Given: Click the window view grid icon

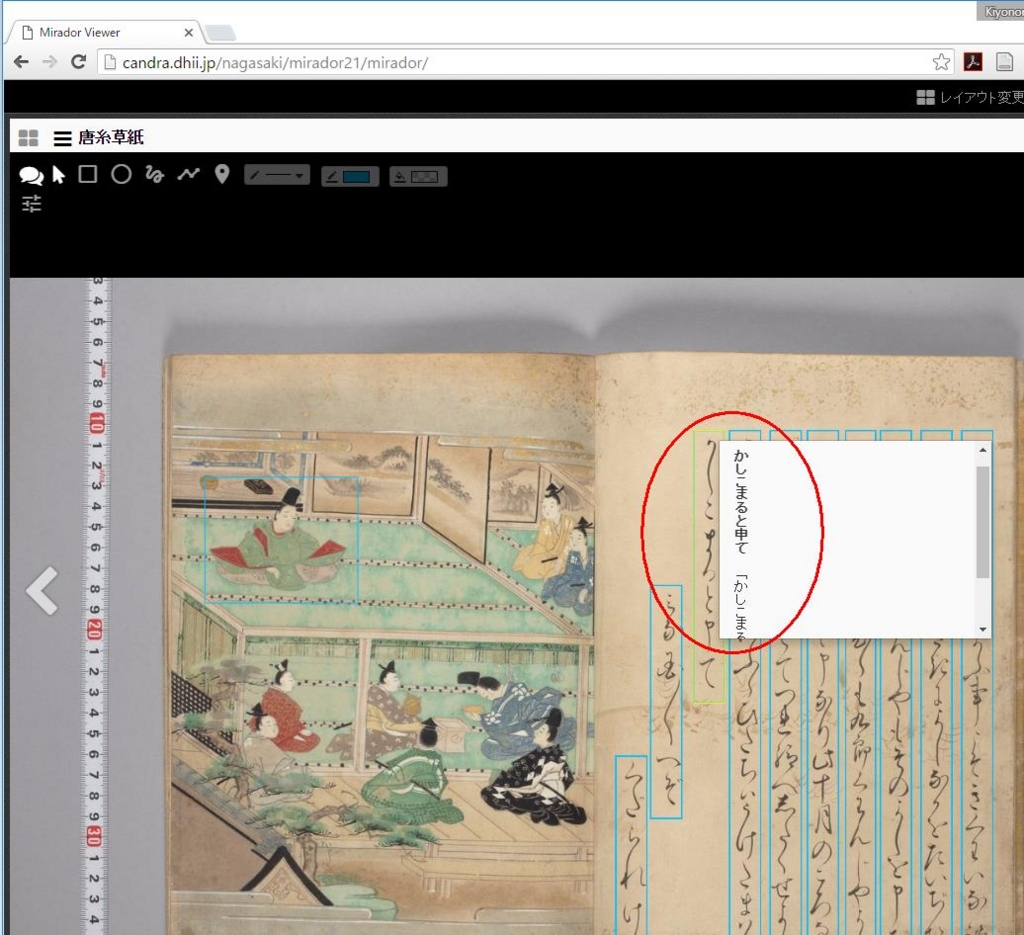Looking at the screenshot, I should tap(28, 138).
